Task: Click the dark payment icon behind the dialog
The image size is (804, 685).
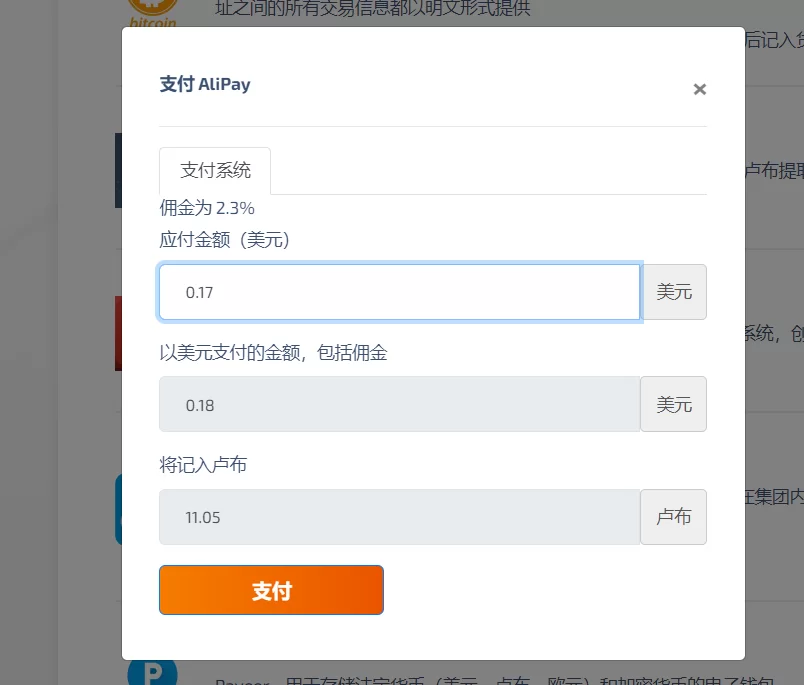Action: [118, 170]
